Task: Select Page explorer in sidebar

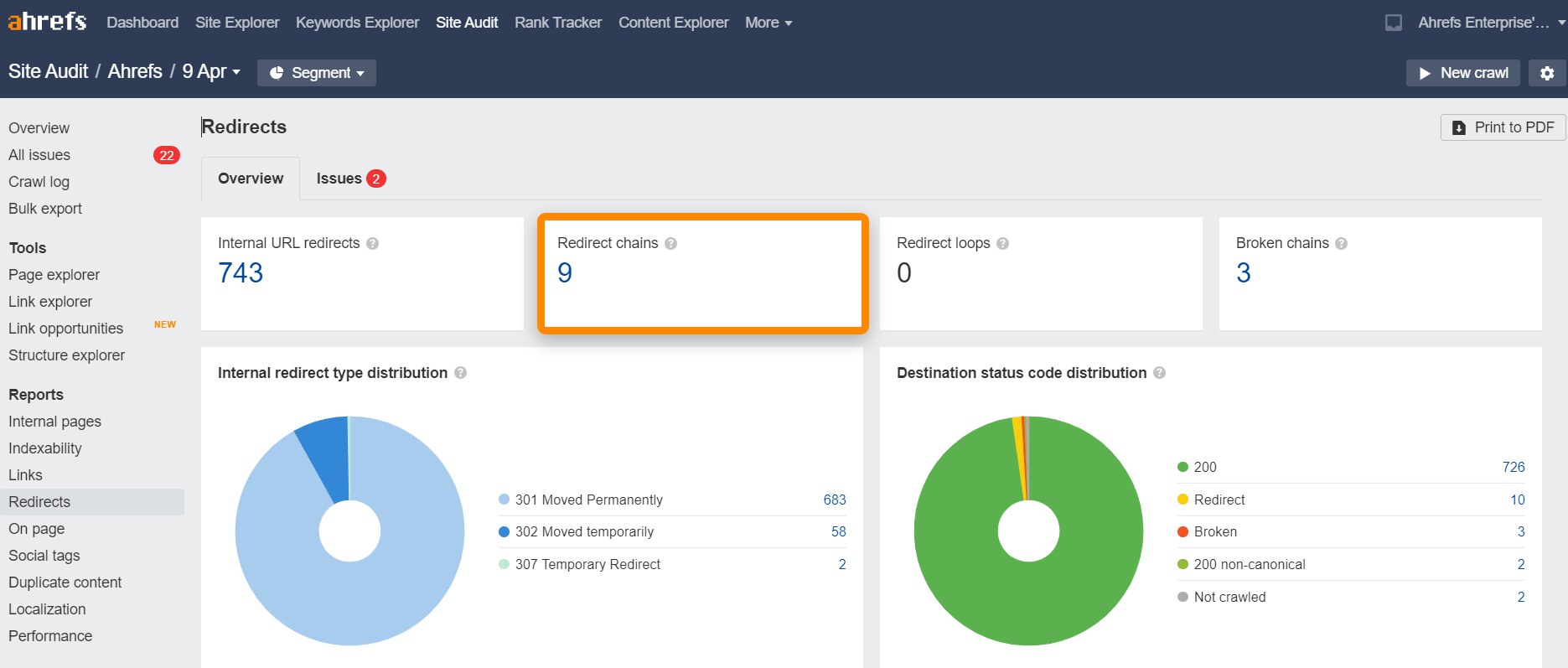Action: tap(54, 275)
